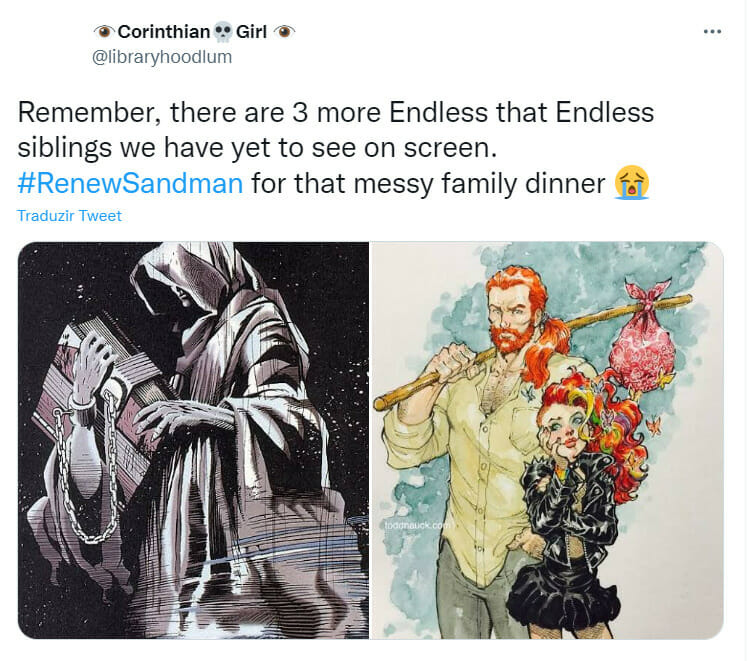Image resolution: width=749 pixels, height=661 pixels.
Task: Click the Corinthian Girl display name
Action: [194, 32]
